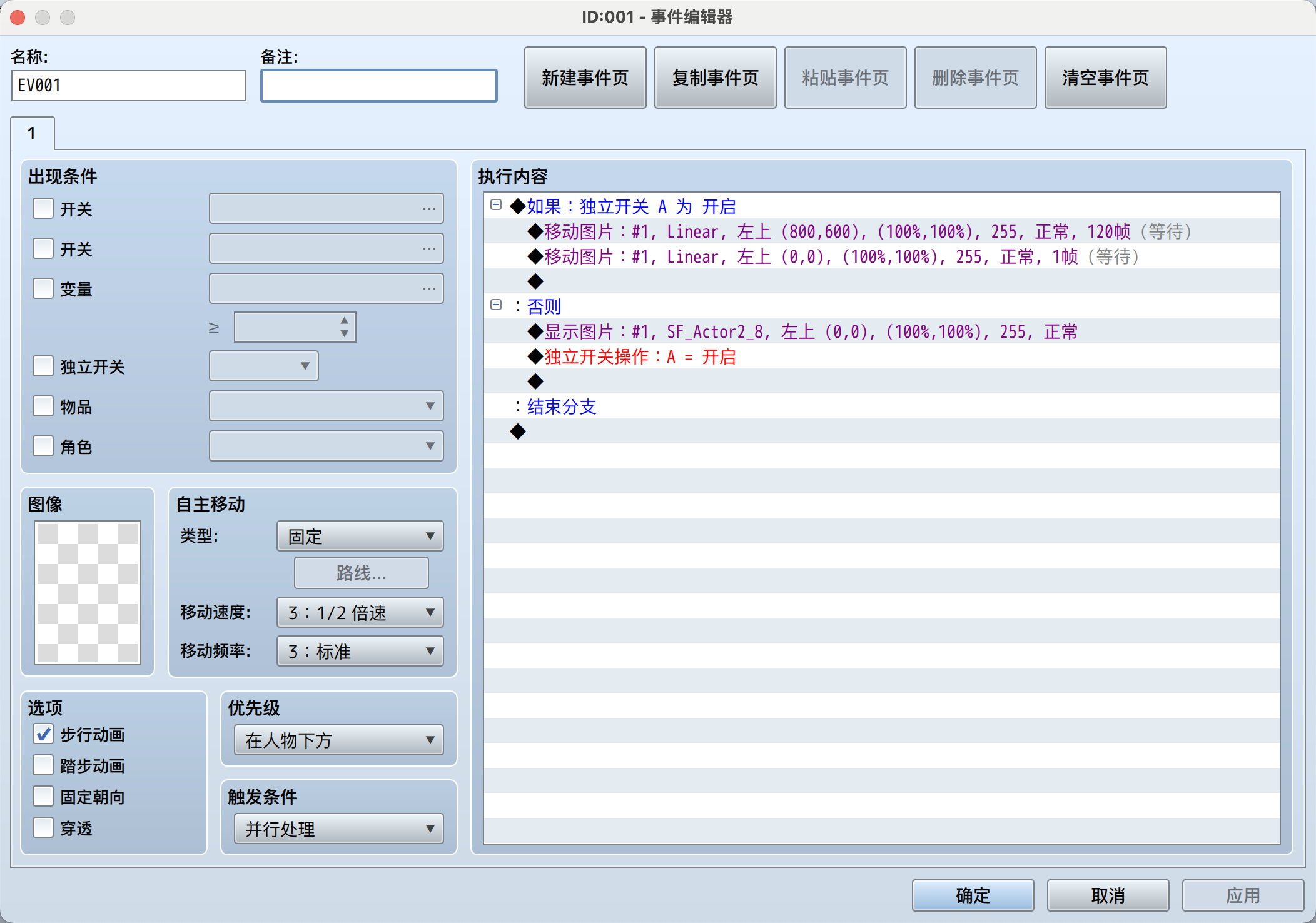Close the 事件编辑器 window

pos(18,17)
